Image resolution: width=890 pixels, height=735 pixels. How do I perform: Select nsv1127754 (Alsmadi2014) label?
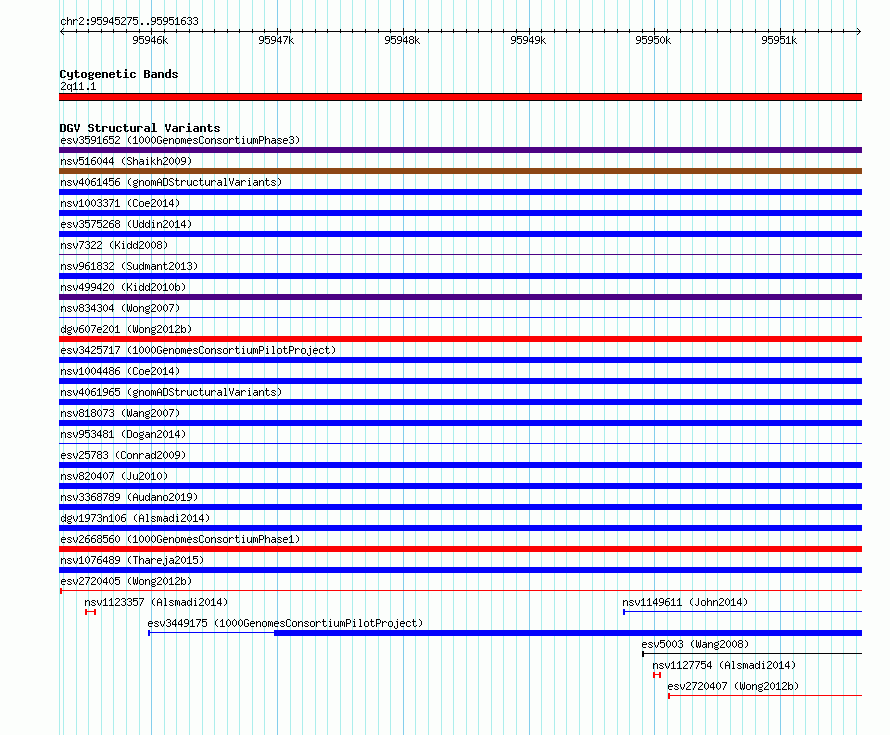point(724,665)
